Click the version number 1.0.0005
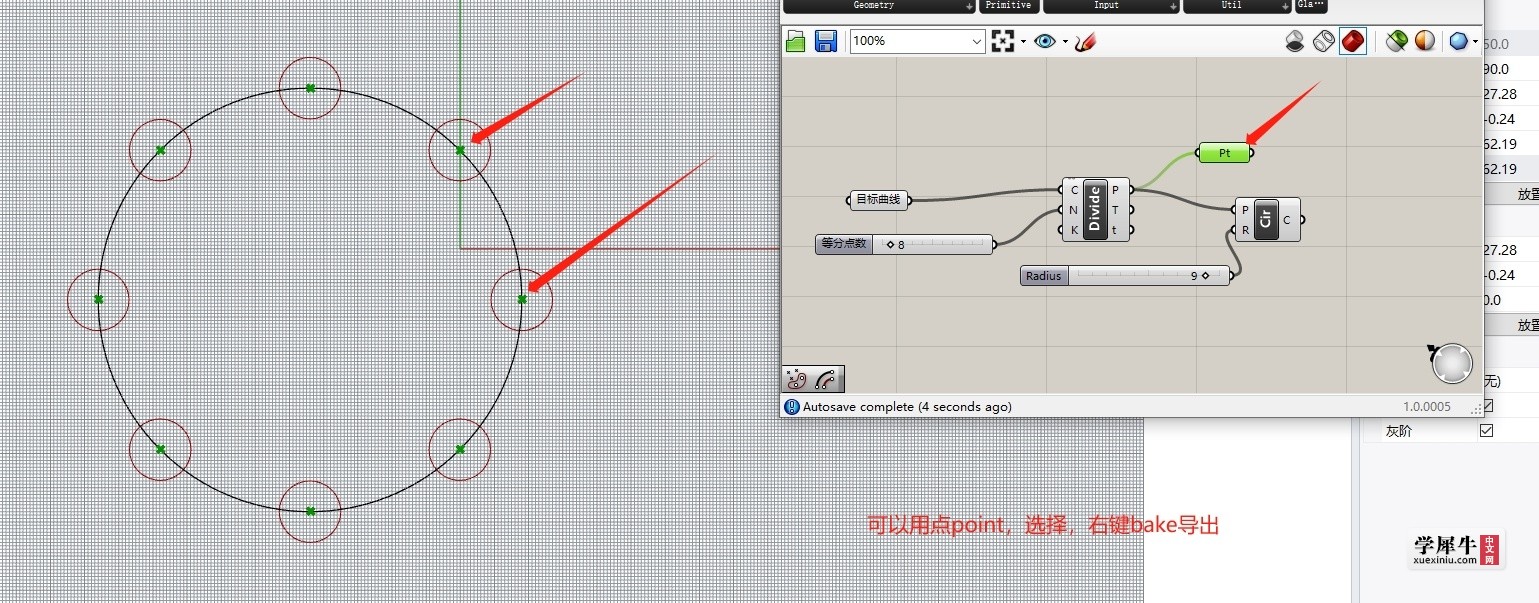Screen dimensions: 1539x603 tap(1426, 407)
